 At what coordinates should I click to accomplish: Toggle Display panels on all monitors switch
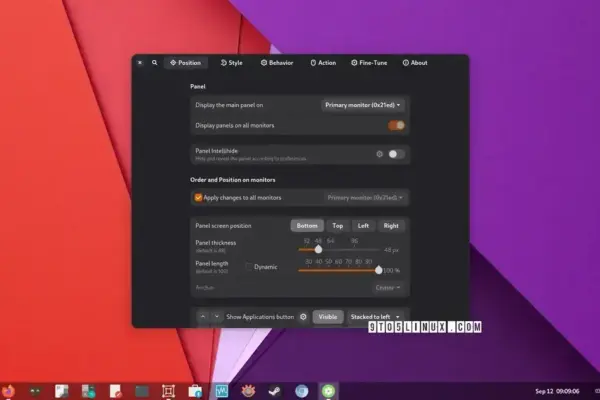[396, 125]
